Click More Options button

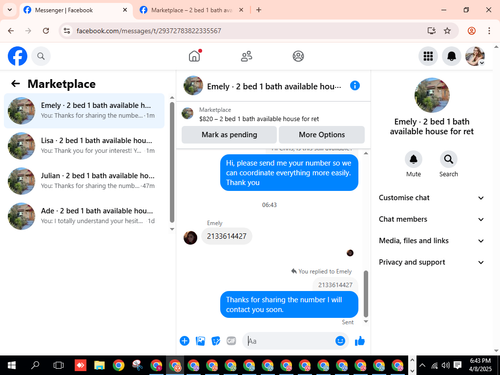pyautogui.click(x=322, y=135)
